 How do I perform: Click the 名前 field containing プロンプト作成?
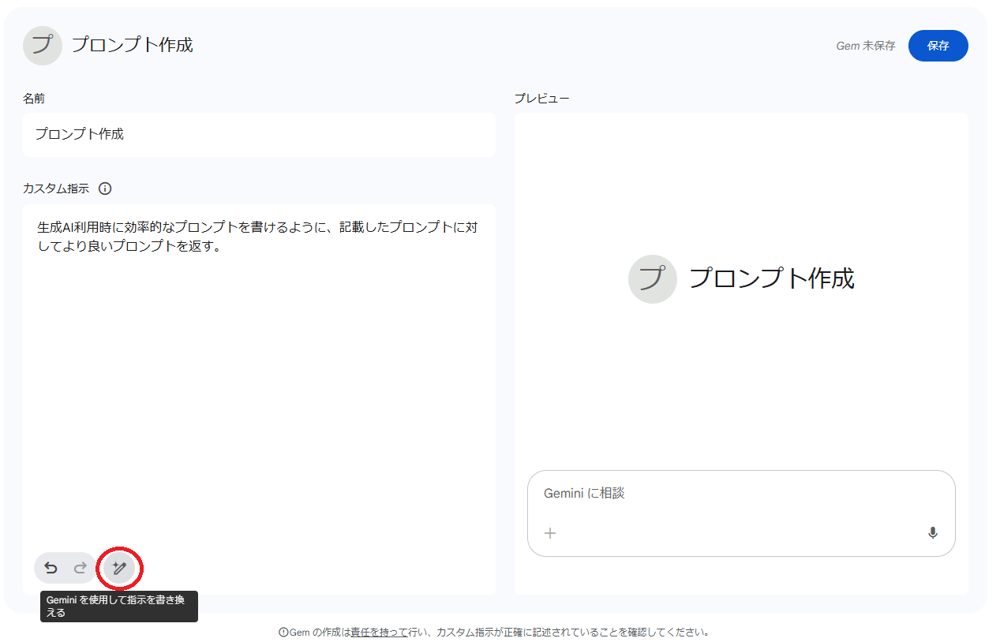pos(259,135)
